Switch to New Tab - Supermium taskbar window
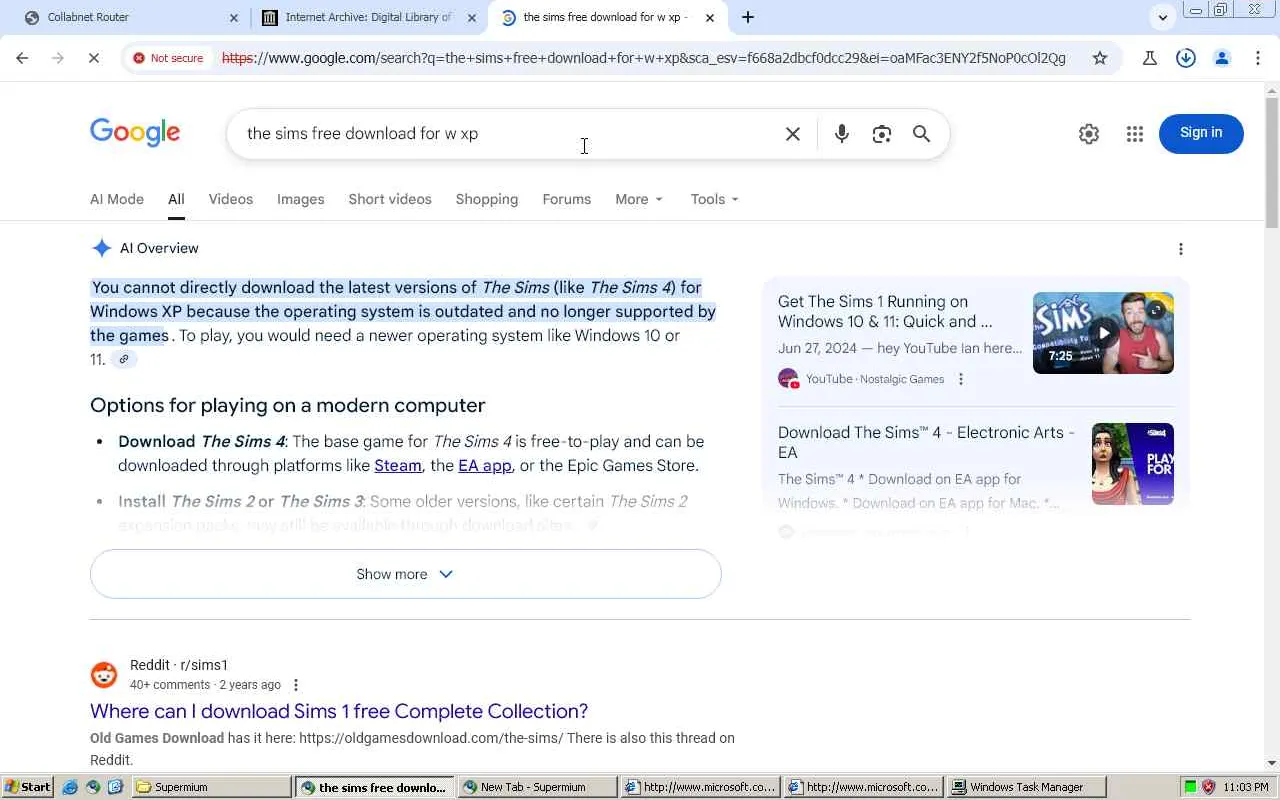Image resolution: width=1280 pixels, height=800 pixels. [536, 787]
